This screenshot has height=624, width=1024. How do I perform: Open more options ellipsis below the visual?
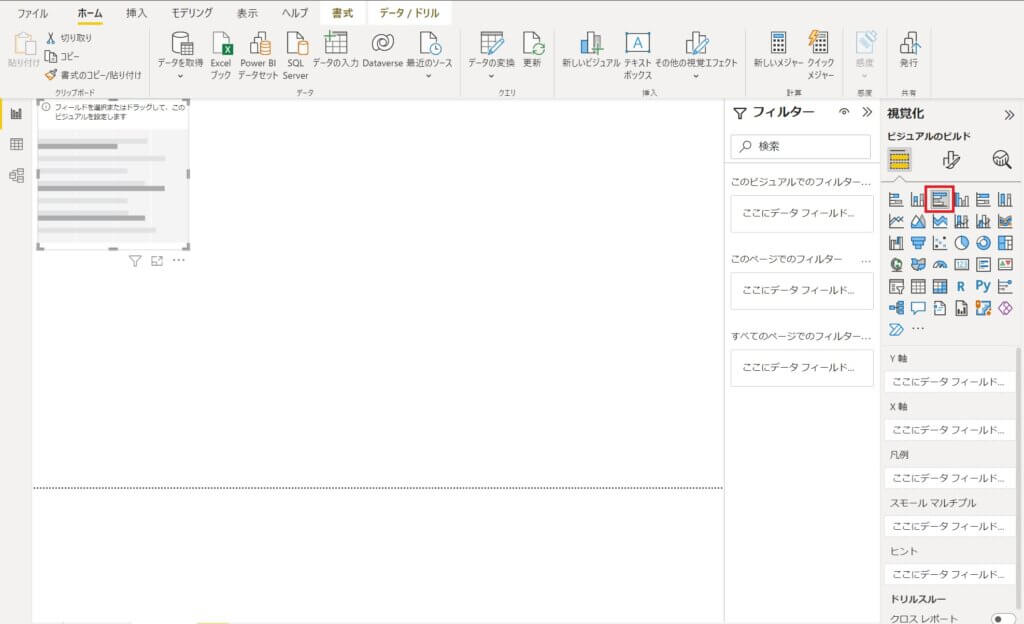[178, 260]
